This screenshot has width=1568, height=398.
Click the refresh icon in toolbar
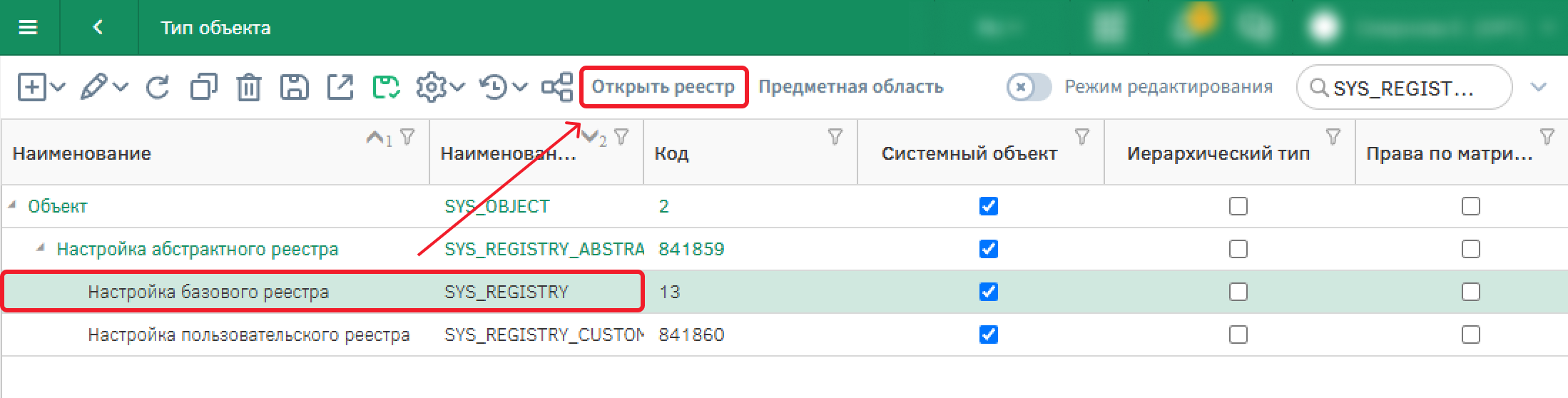pos(158,88)
